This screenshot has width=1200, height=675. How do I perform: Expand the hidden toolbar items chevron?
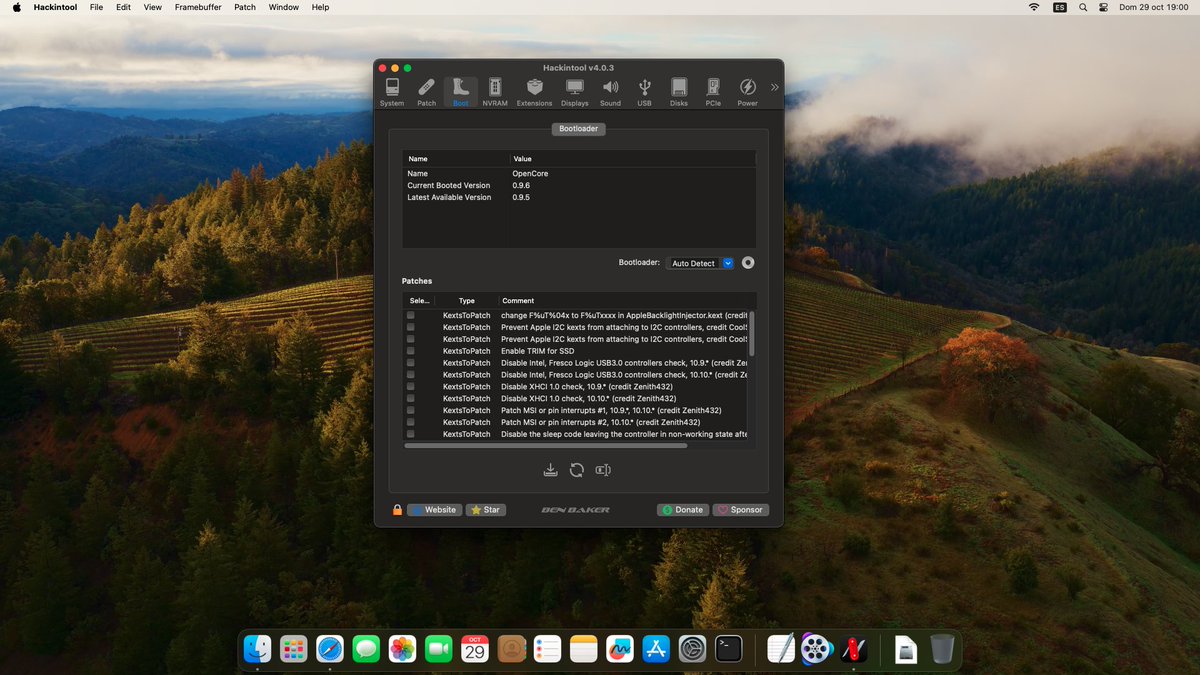tap(774, 87)
